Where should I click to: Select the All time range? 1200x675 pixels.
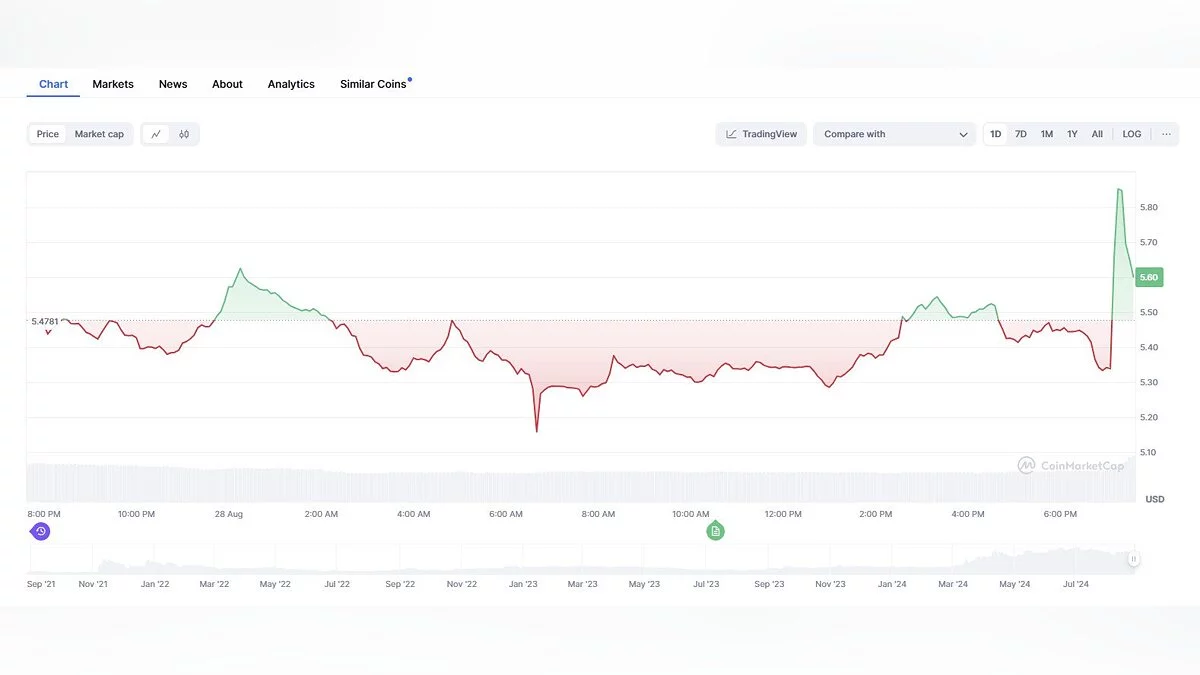1097,134
